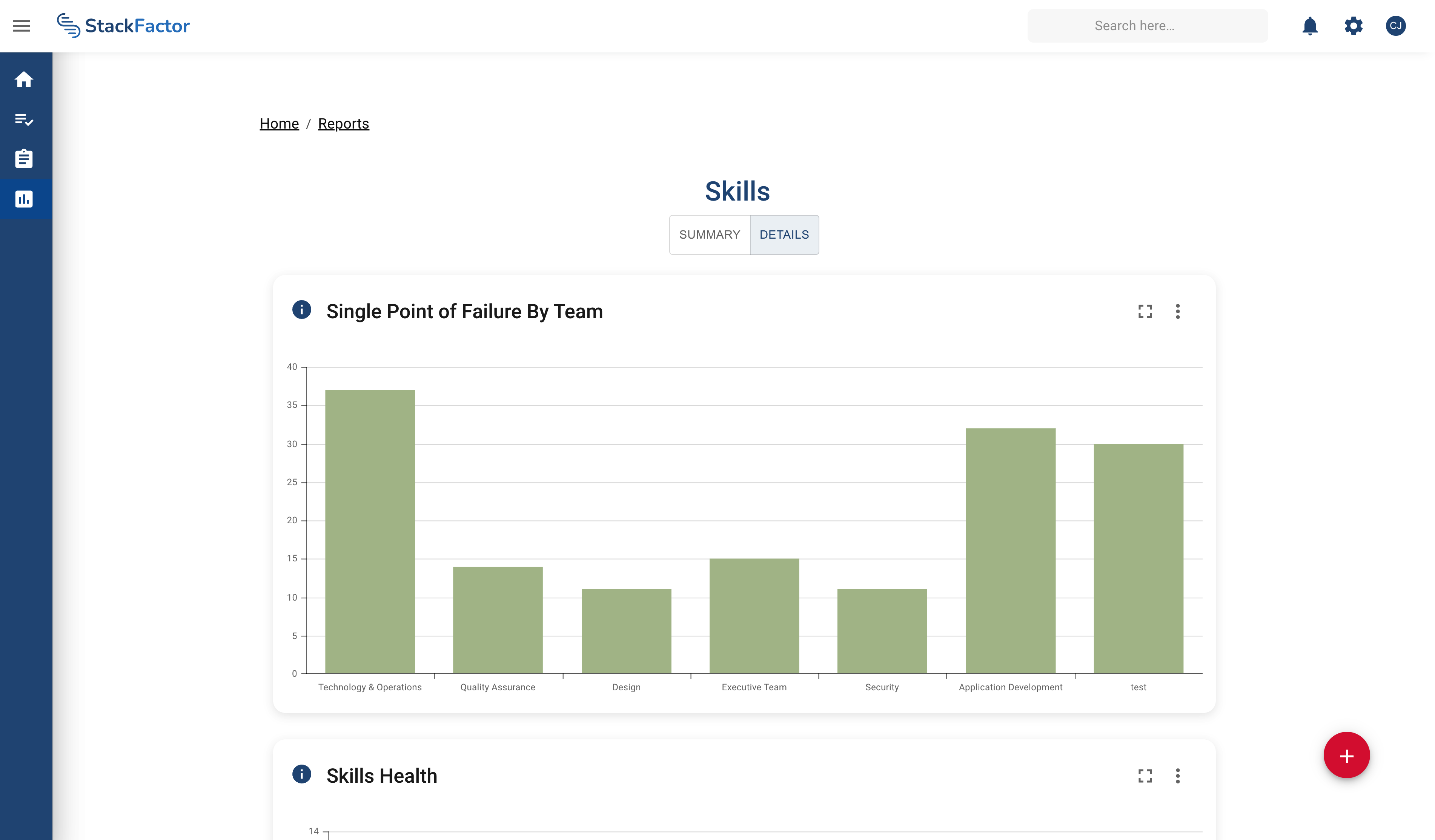Open settings using the gear icon

point(1354,26)
